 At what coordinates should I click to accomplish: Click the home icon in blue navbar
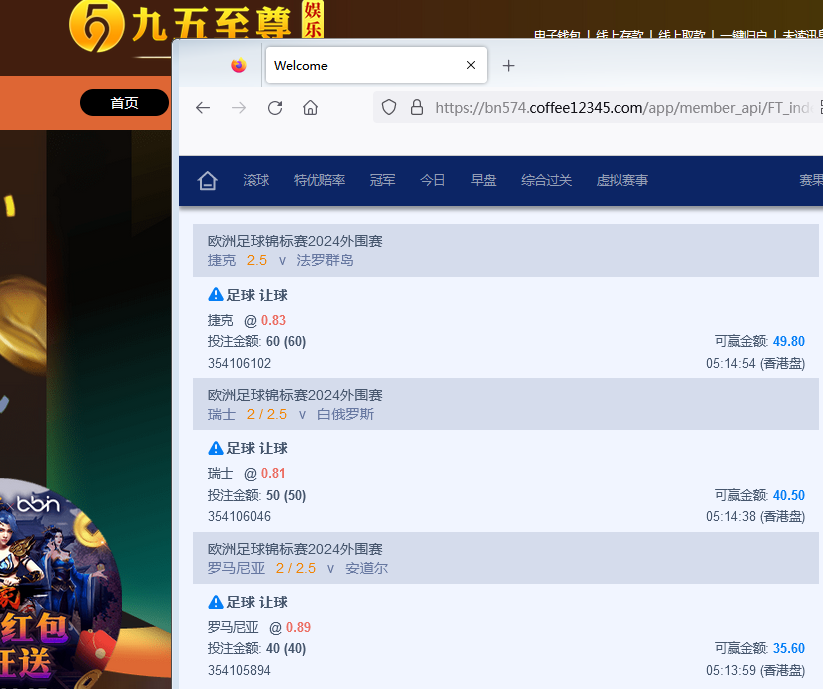[207, 181]
